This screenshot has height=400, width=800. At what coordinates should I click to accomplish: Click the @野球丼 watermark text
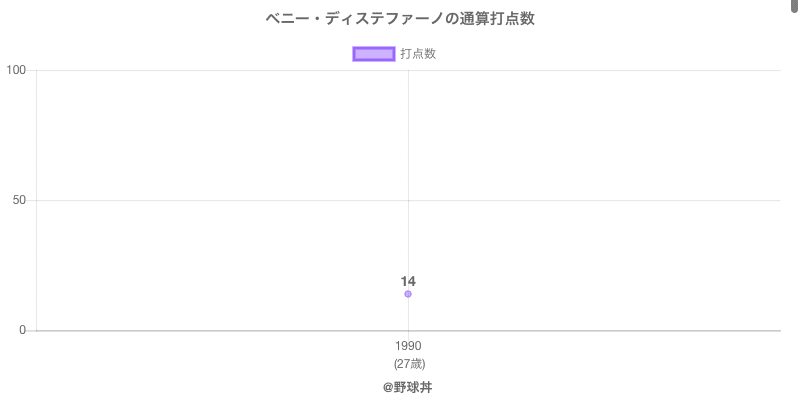407,387
